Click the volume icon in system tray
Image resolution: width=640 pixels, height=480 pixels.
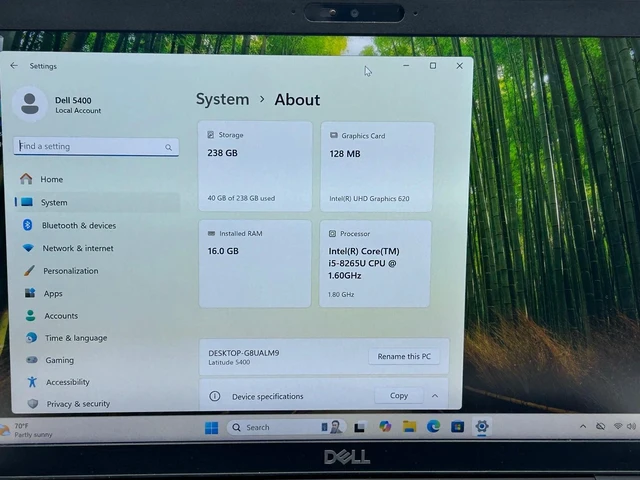click(x=631, y=427)
